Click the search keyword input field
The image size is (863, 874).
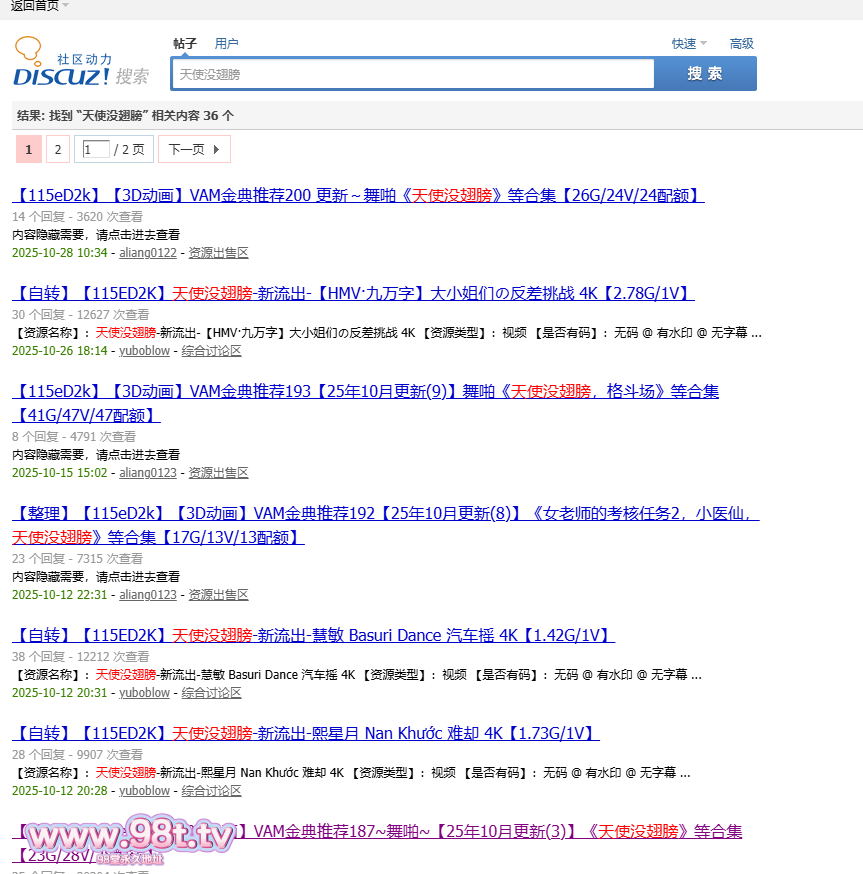[413, 74]
